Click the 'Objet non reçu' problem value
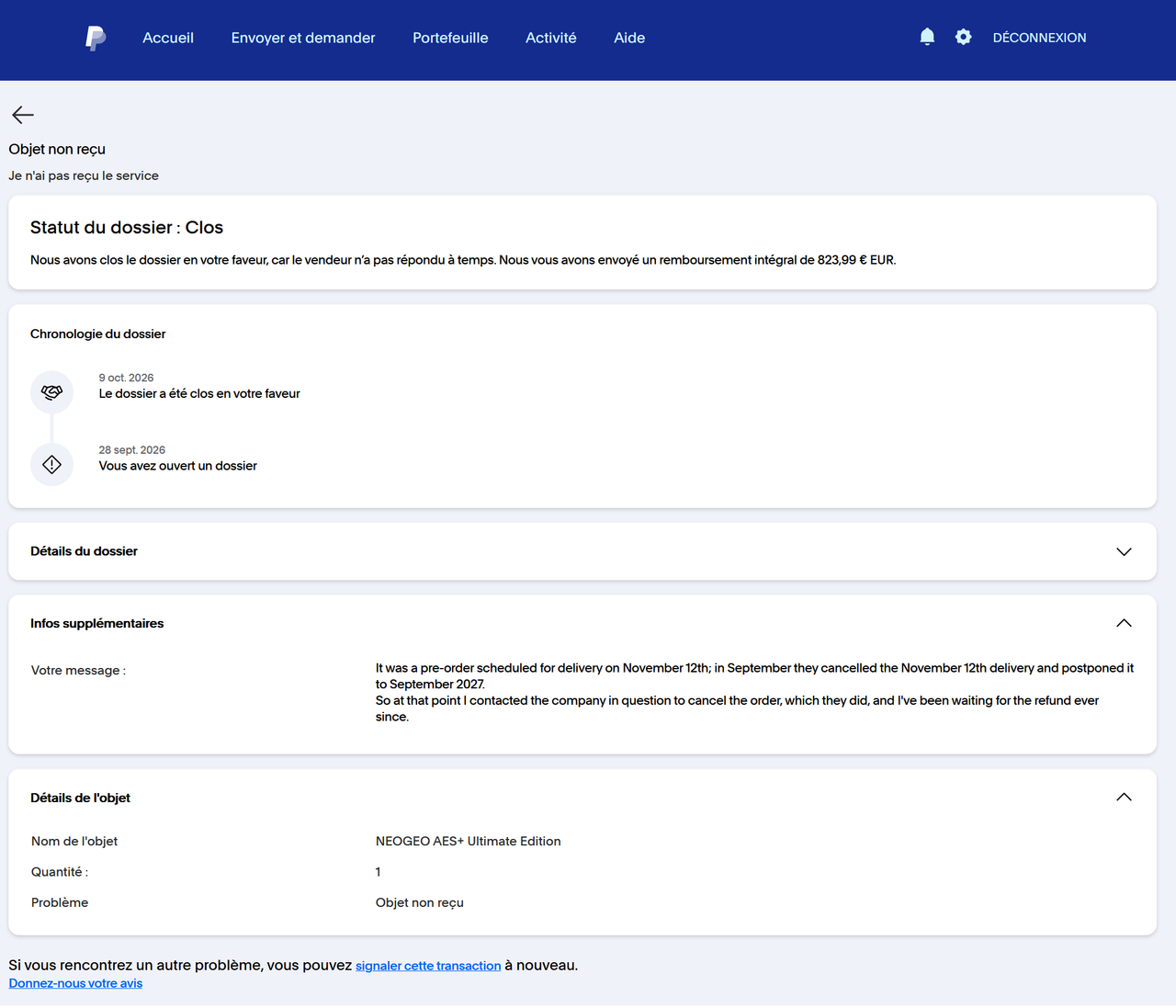Image resolution: width=1176 pixels, height=1008 pixels. pyautogui.click(x=420, y=902)
